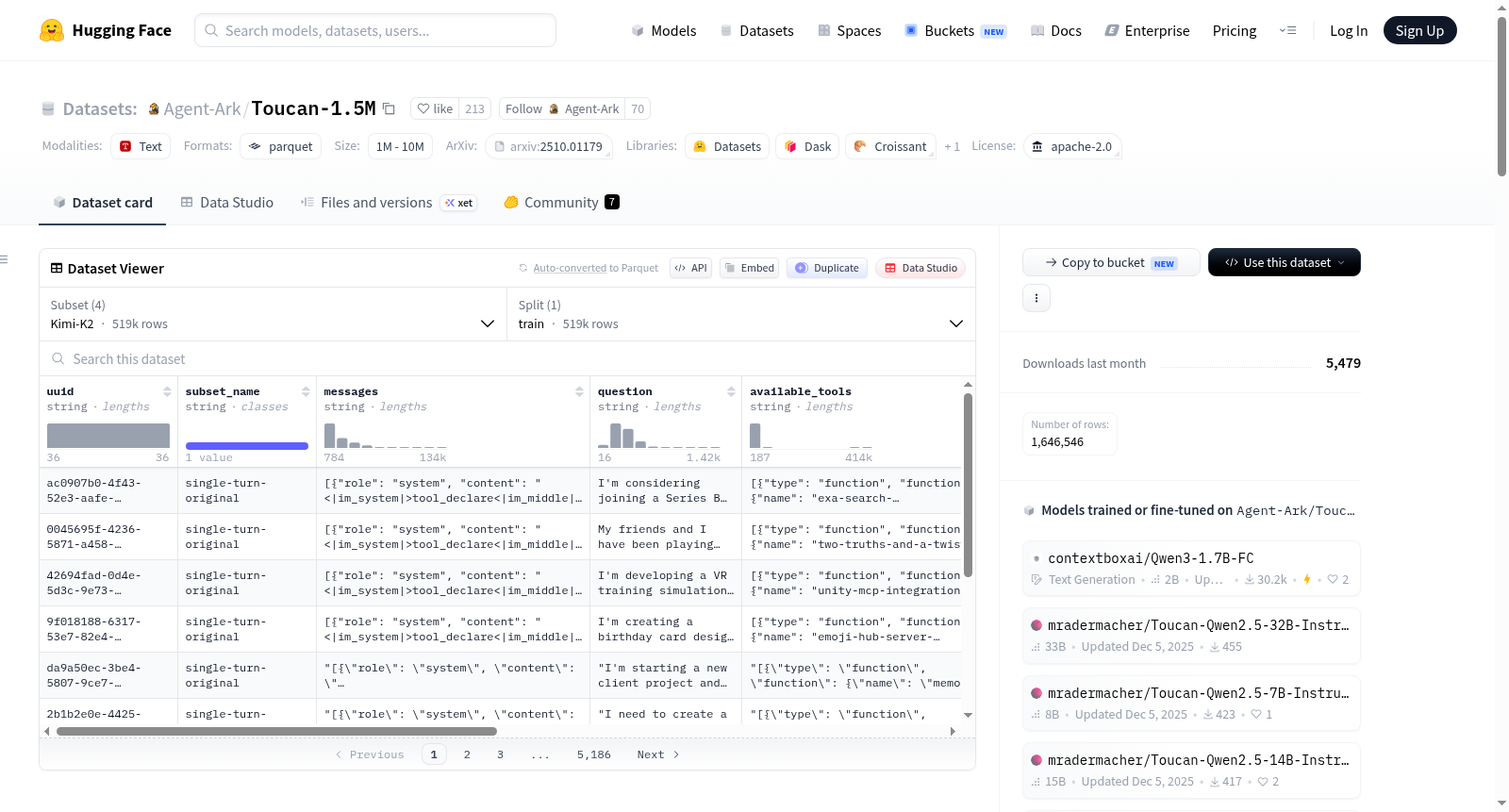The image size is (1509, 812).
Task: Follow Agent-Ark with the Follow button
Action: pyautogui.click(x=562, y=108)
